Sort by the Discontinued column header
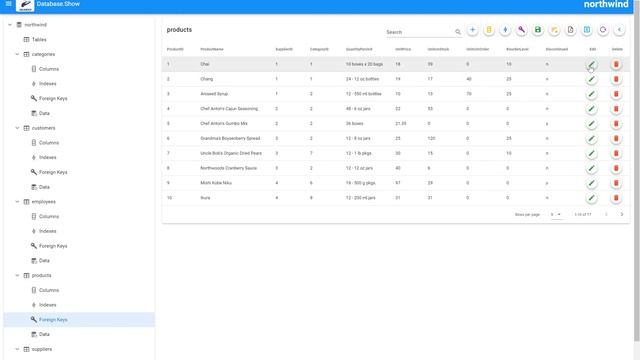640x360 pixels. (x=557, y=49)
